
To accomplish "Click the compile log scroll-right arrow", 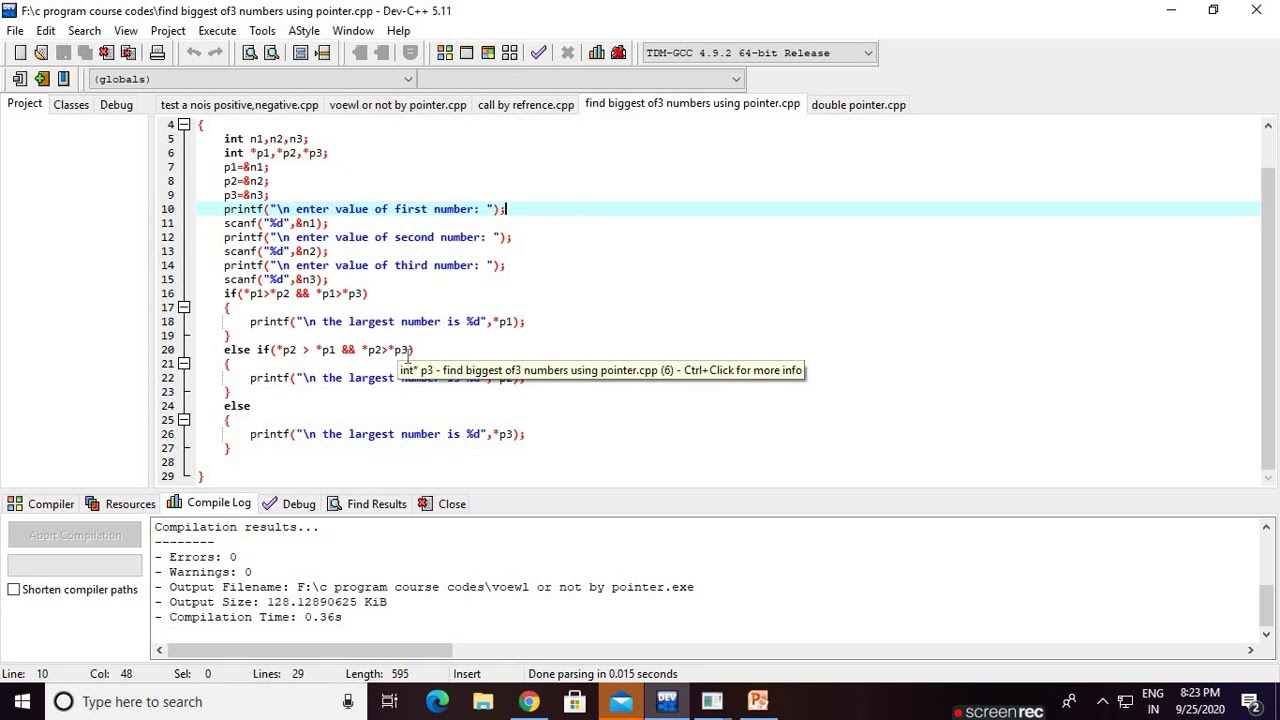I will pyautogui.click(x=1250, y=651).
